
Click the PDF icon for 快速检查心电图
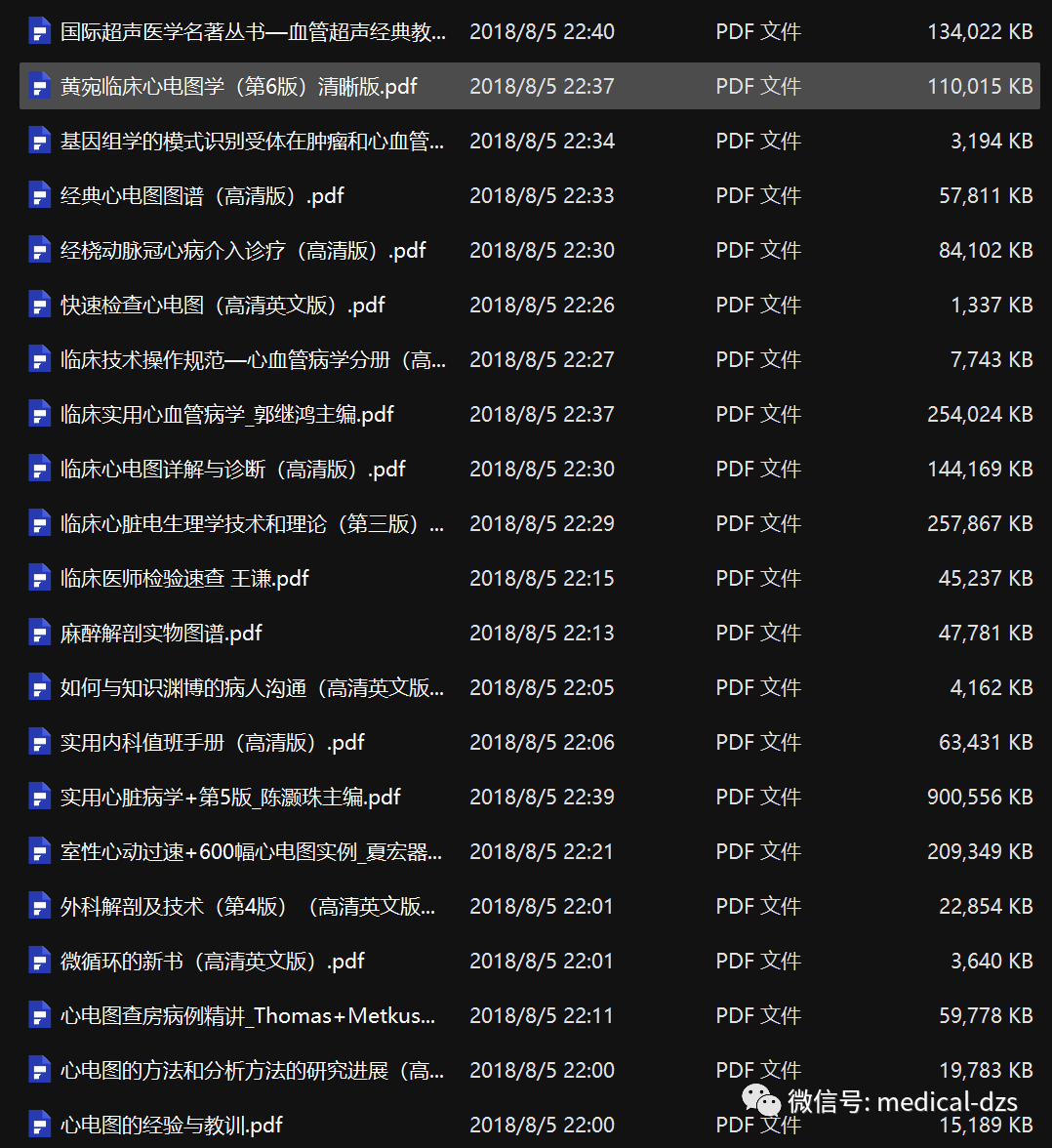click(x=39, y=306)
